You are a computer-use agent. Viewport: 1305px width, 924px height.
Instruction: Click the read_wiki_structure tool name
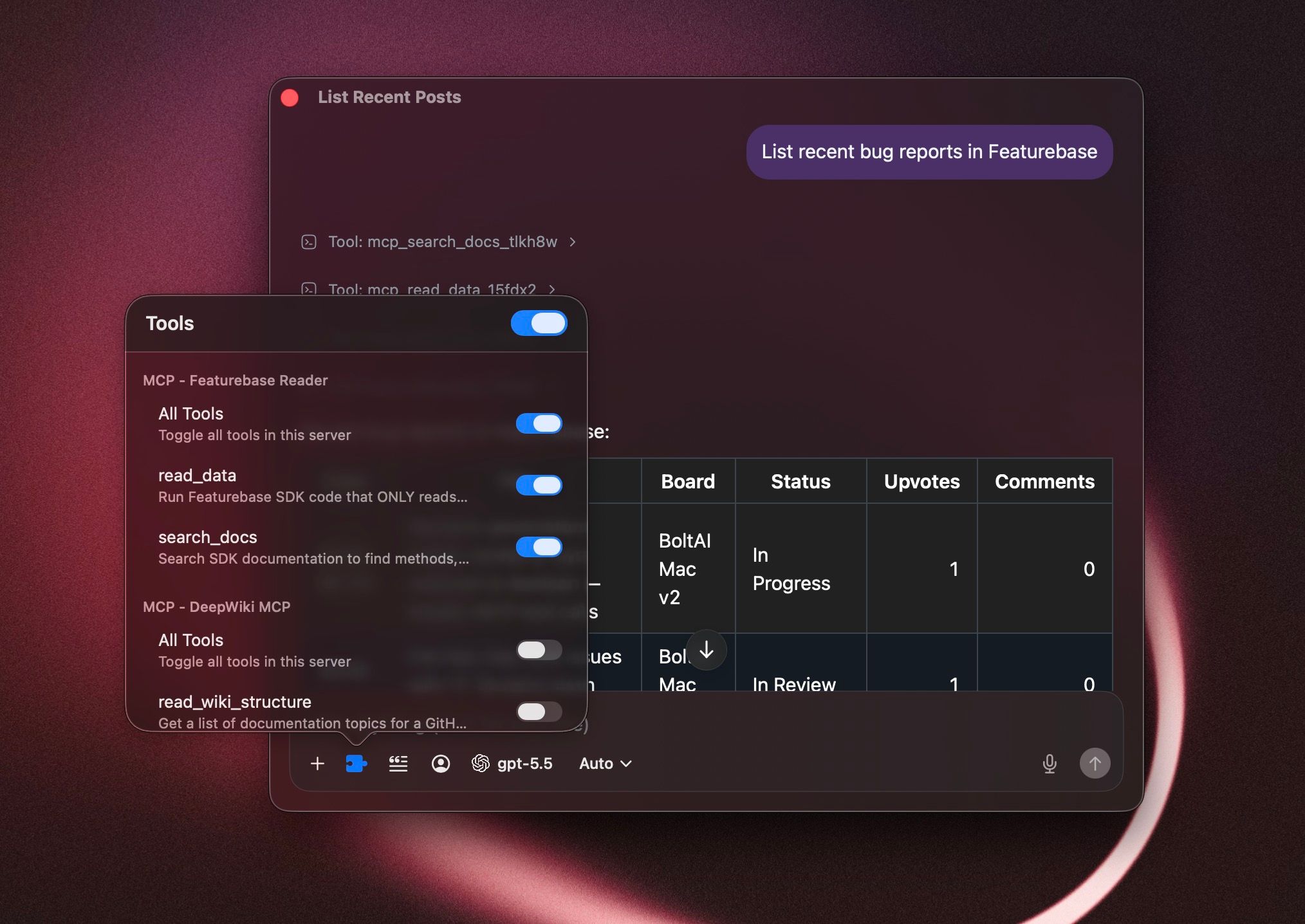pos(235,702)
